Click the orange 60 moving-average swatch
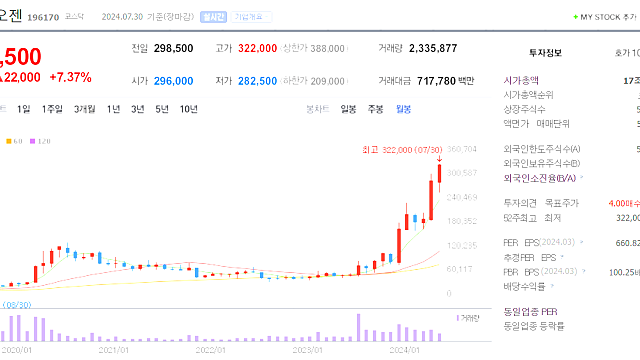This screenshot has width=640, height=360. (9, 141)
